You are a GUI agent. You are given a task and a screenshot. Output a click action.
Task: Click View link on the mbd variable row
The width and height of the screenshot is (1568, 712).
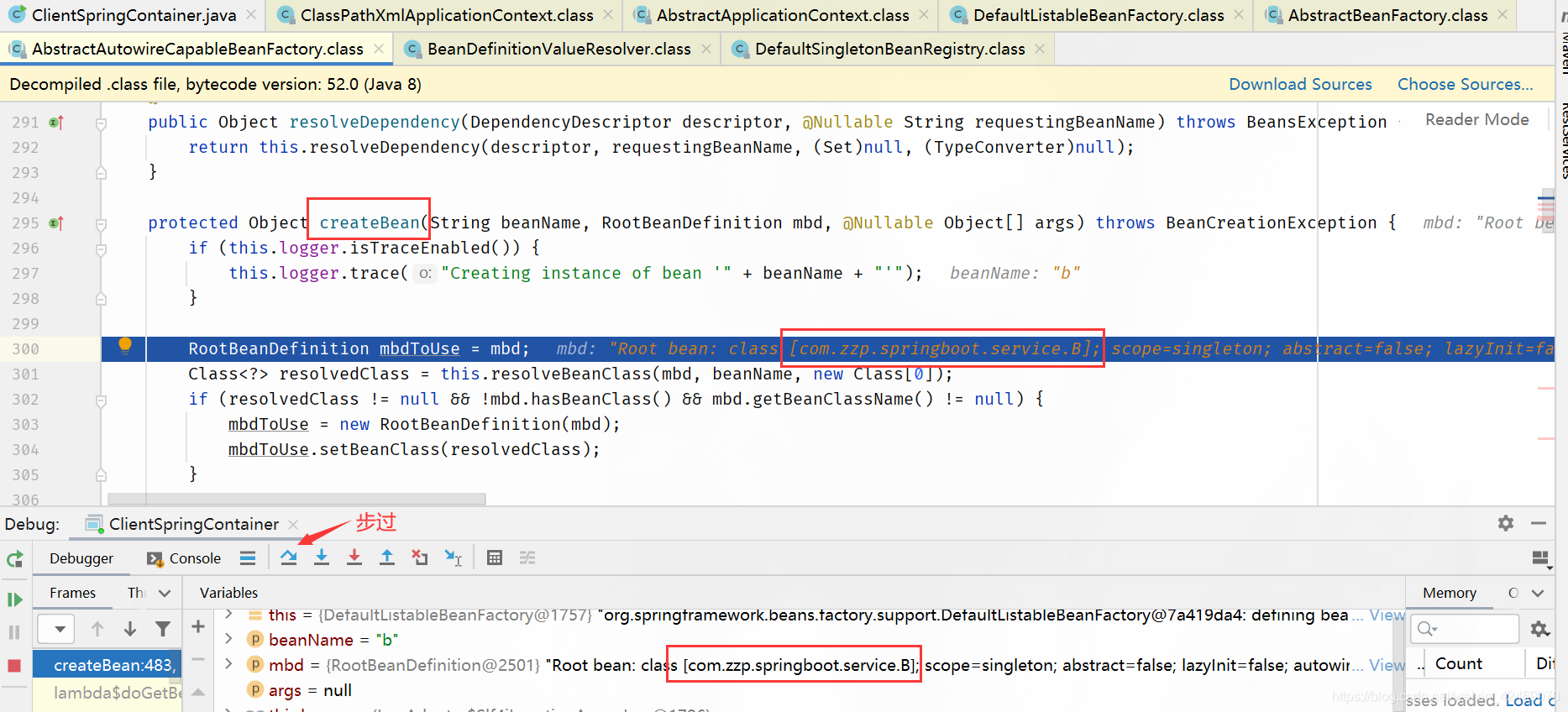coord(1387,665)
